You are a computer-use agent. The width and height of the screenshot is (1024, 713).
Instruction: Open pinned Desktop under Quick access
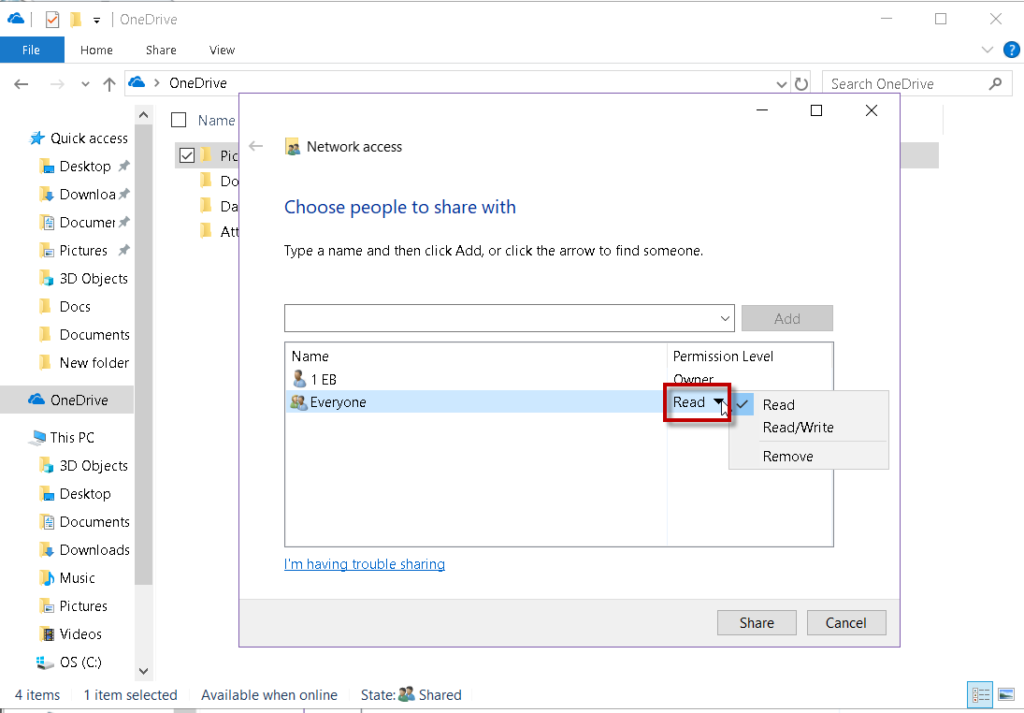[x=85, y=166]
